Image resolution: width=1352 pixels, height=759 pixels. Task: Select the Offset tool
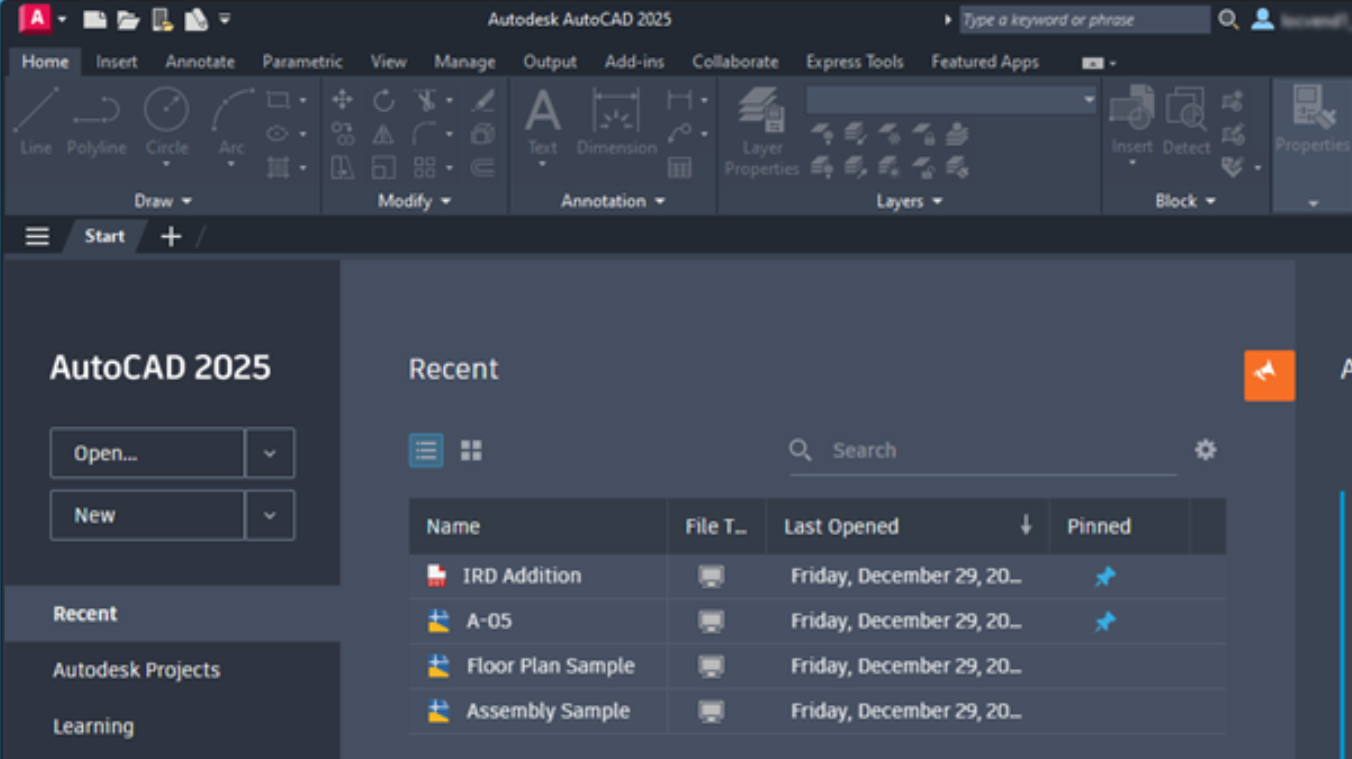(x=483, y=167)
